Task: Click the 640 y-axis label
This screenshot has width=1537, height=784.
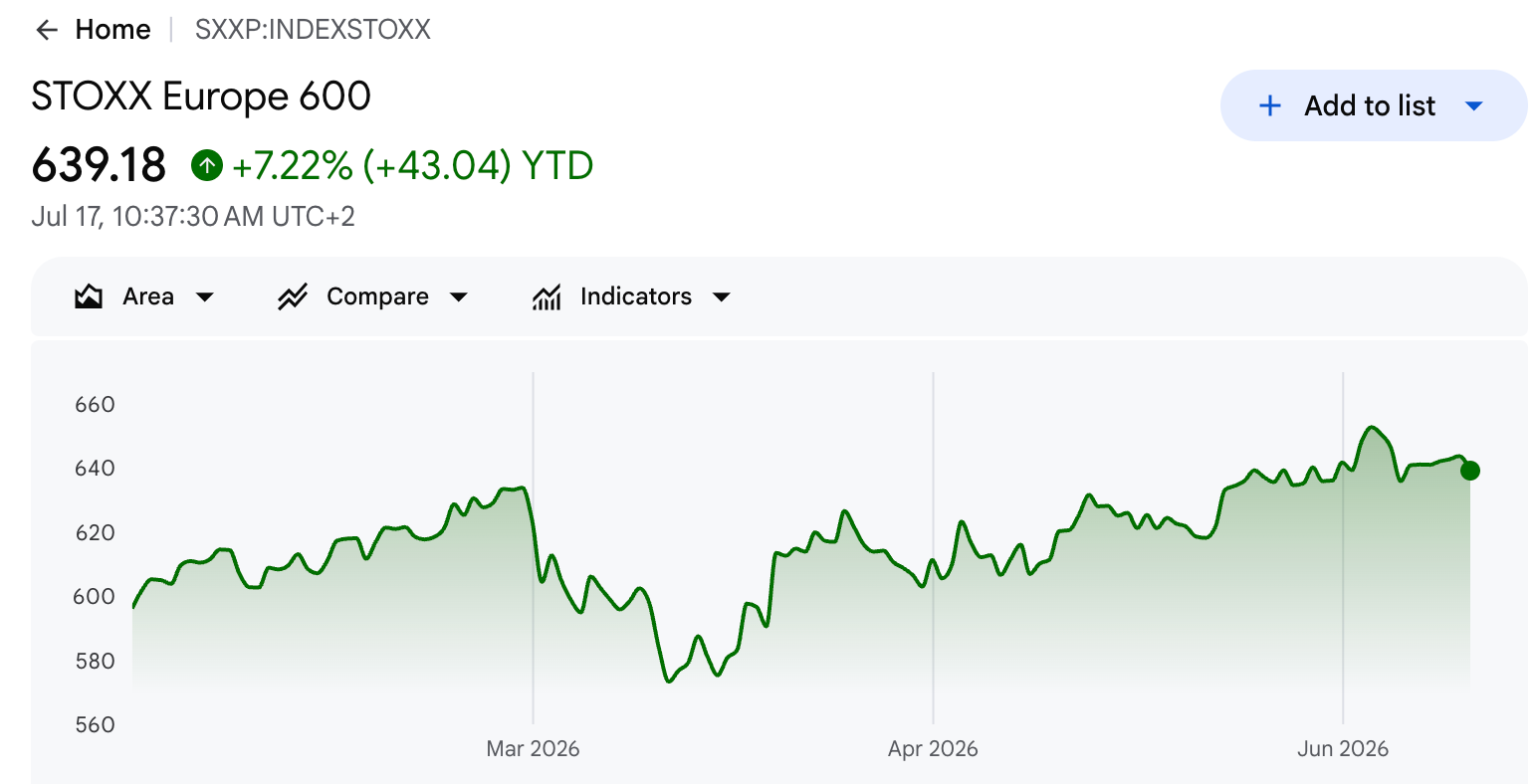Action: (96, 469)
